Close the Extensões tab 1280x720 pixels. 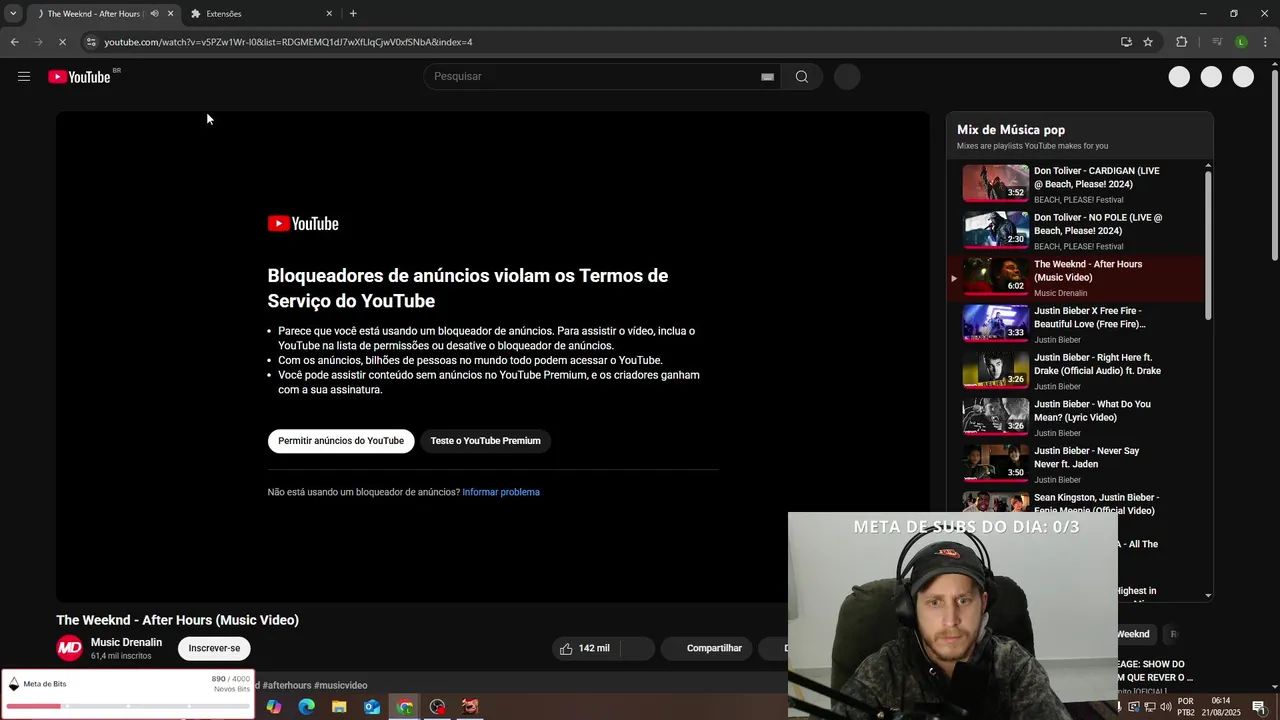[x=329, y=14]
